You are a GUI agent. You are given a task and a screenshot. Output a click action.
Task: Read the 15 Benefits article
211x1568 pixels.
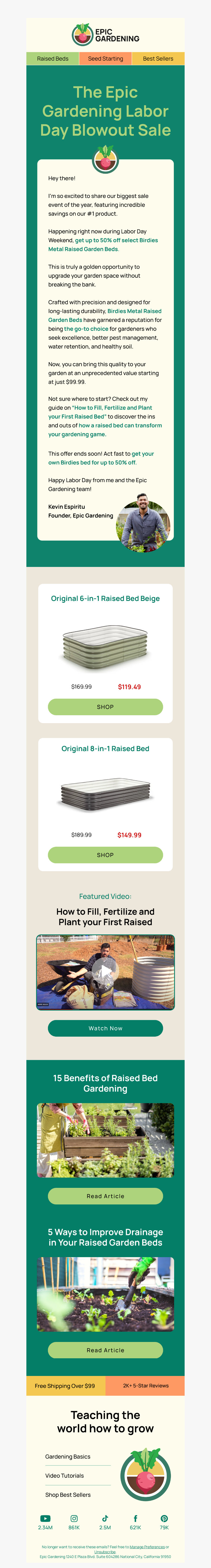105,1196
